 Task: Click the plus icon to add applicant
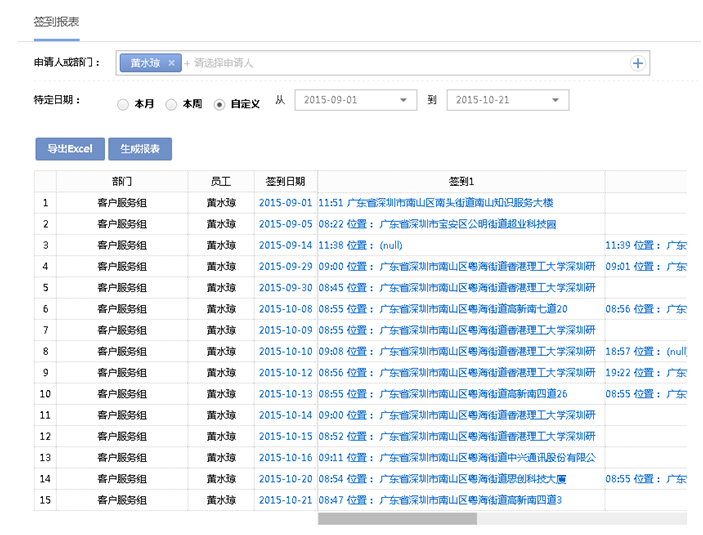(638, 63)
